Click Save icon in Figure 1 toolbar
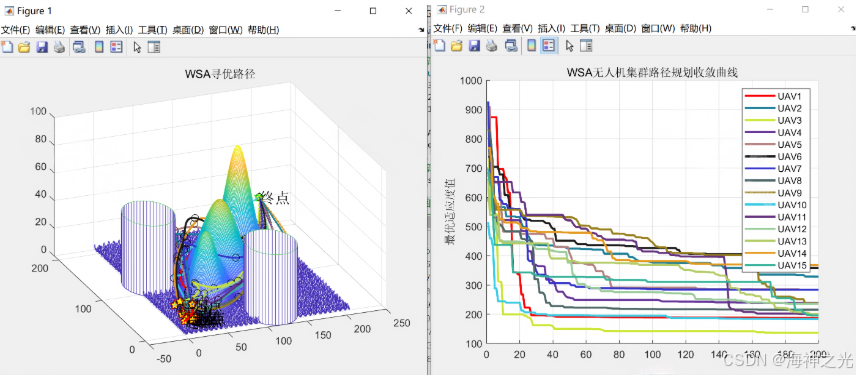The width and height of the screenshot is (857, 375). (42, 48)
